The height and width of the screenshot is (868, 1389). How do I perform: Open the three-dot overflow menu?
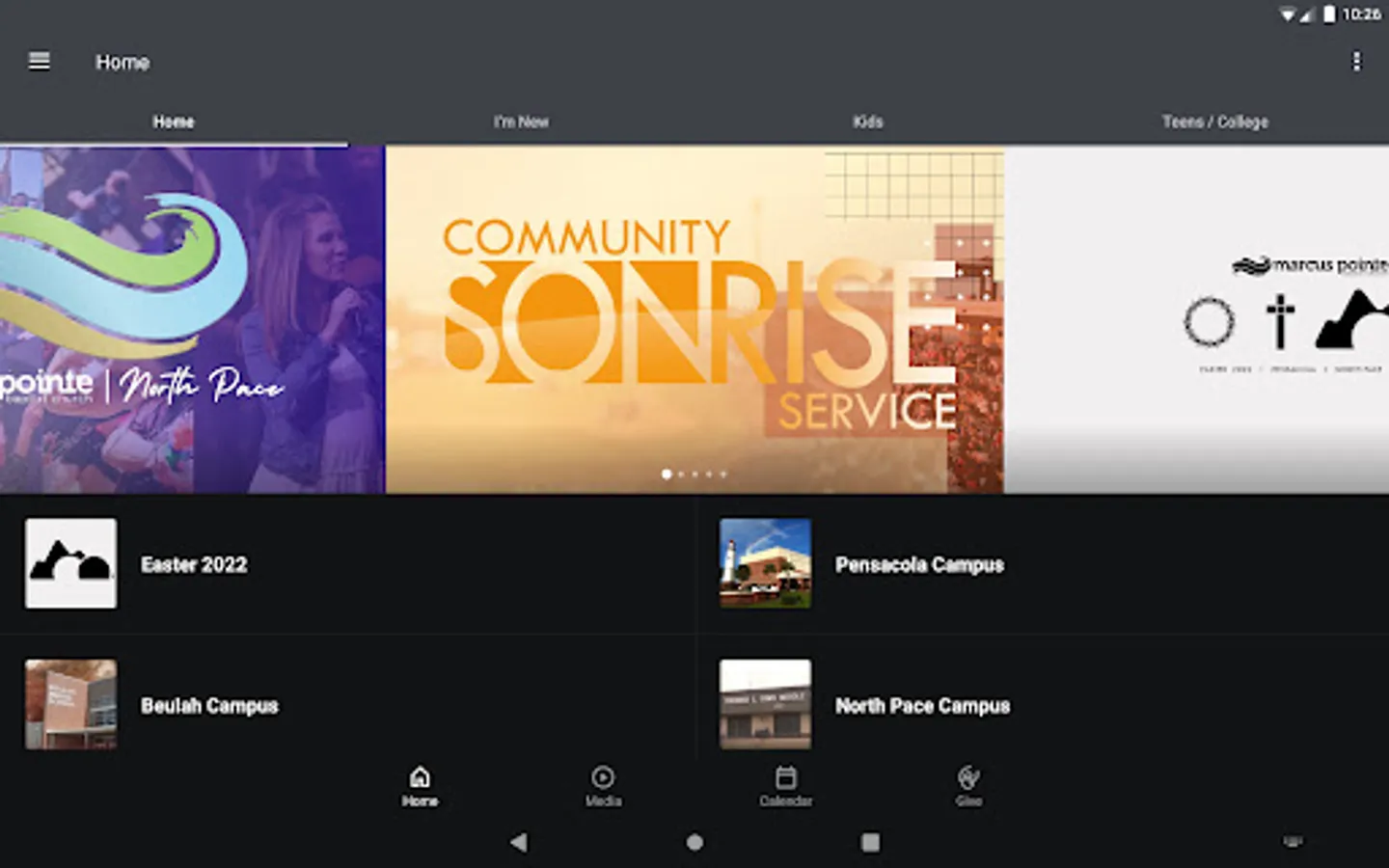[1356, 62]
